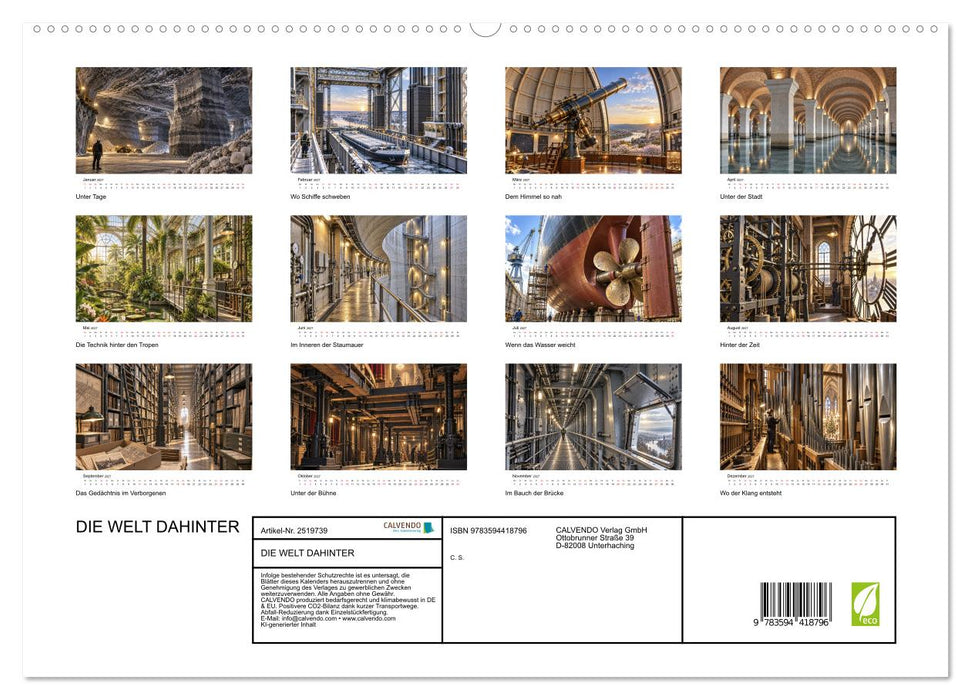Click the large heading 'DIE WELT DAHINTER'

tap(157, 527)
